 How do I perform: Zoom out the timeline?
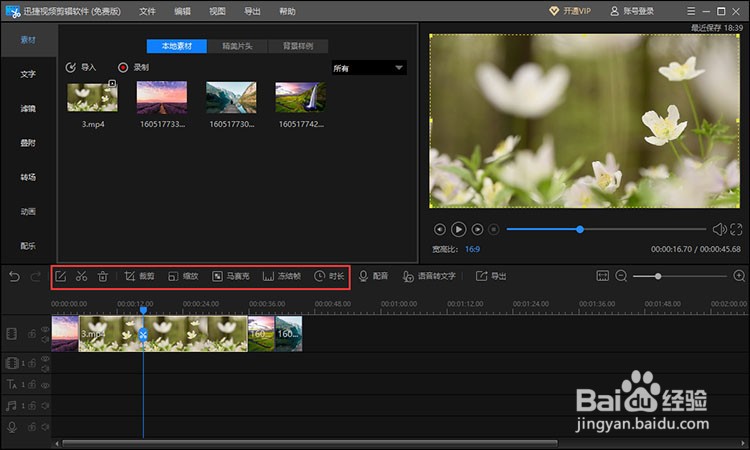621,276
